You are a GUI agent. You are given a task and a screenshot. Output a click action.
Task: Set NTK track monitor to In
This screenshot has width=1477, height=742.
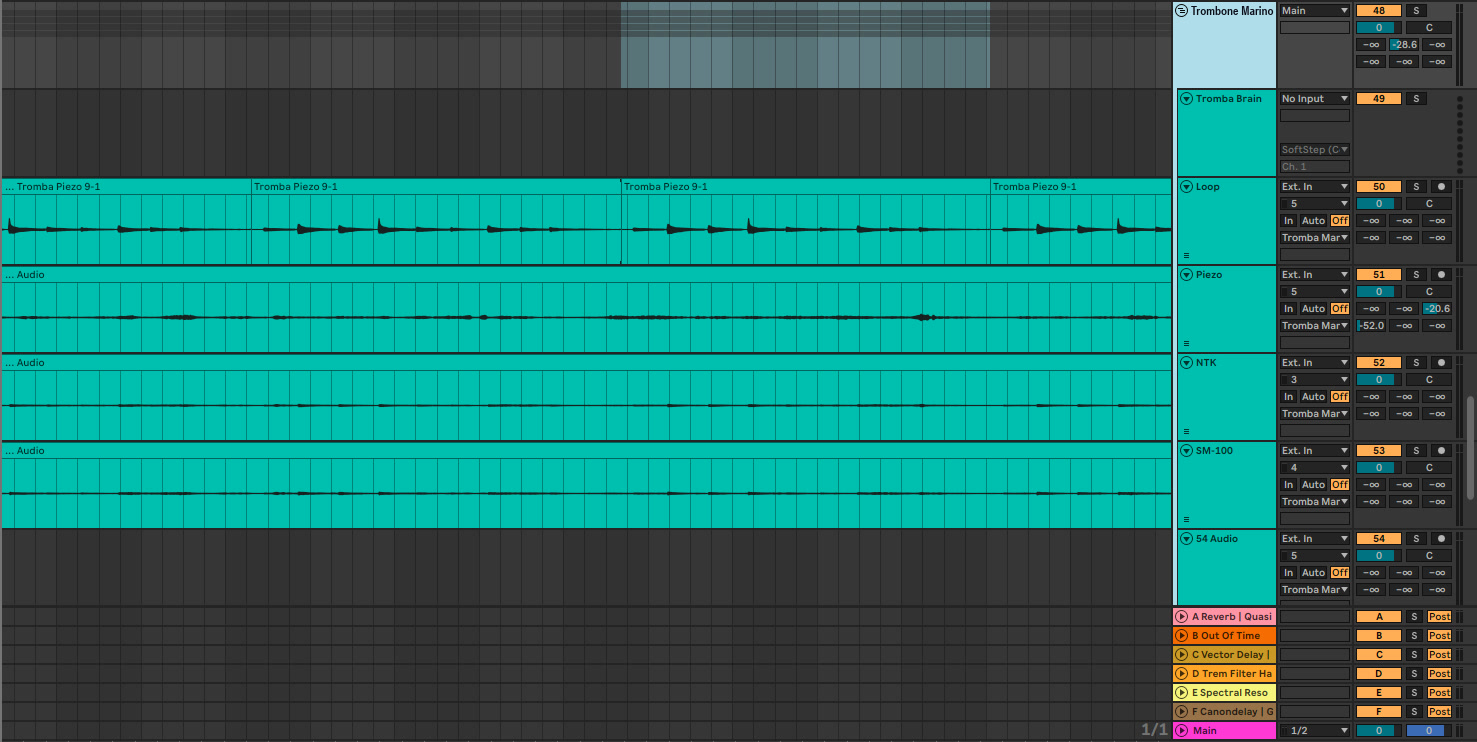click(1288, 397)
